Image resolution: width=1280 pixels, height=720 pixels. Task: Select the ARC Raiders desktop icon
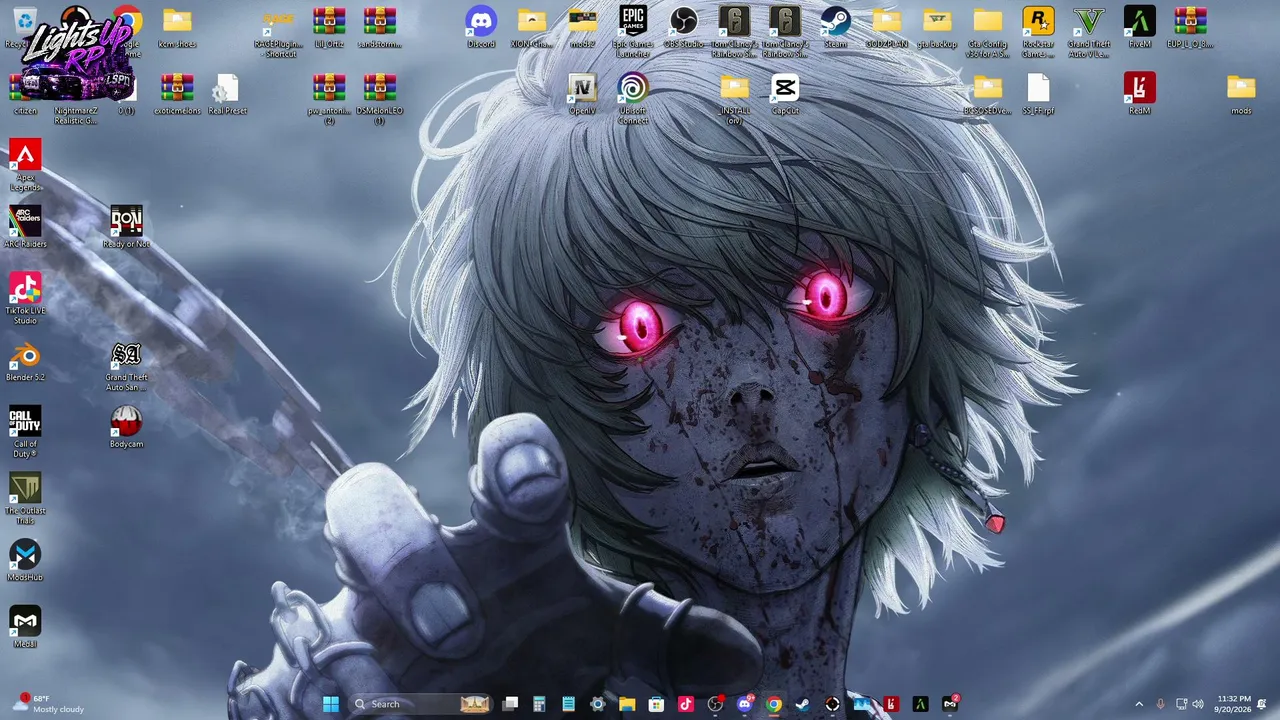tap(25, 227)
